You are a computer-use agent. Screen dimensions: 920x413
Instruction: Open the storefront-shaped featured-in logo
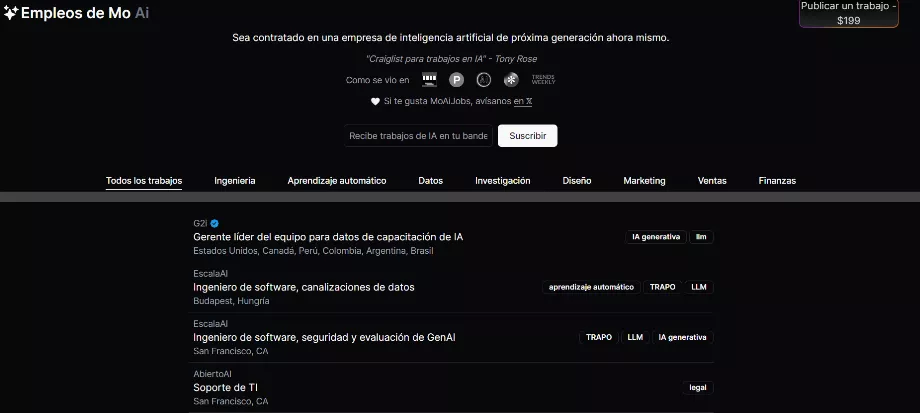[429, 80]
